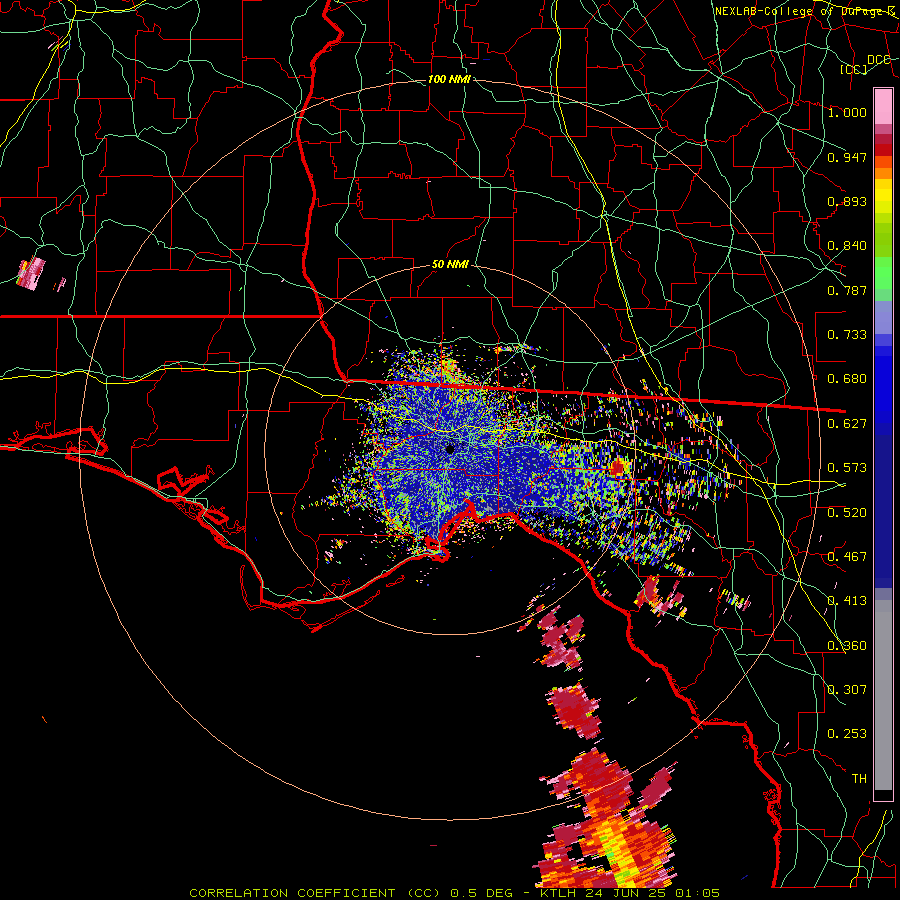Select the 0.520 legend value
Screen dimensions: 900x900
coord(847,513)
